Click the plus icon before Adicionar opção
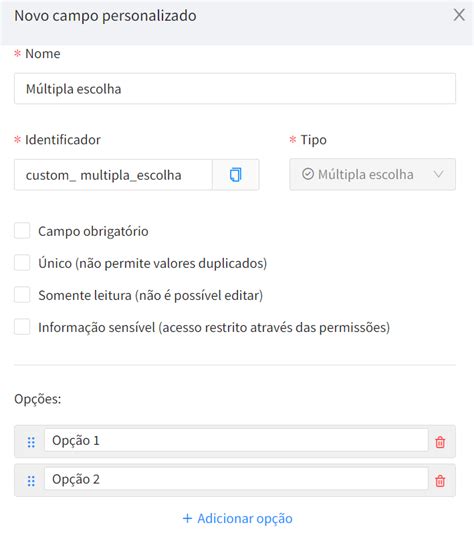 [x=187, y=518]
